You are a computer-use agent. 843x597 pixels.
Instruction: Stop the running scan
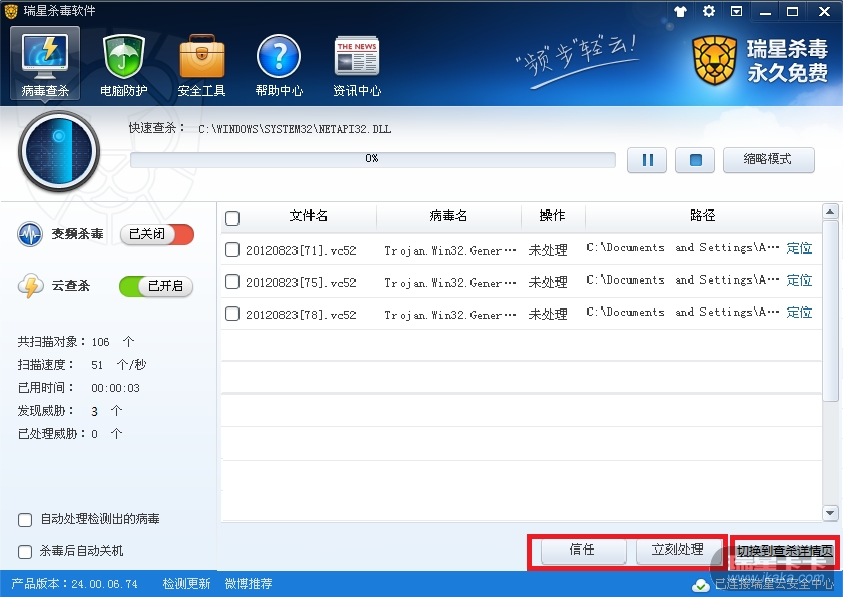695,160
